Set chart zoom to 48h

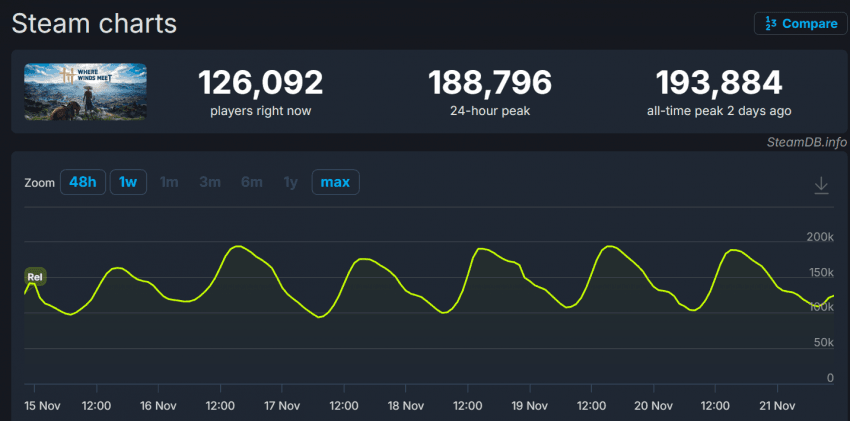[x=82, y=182]
